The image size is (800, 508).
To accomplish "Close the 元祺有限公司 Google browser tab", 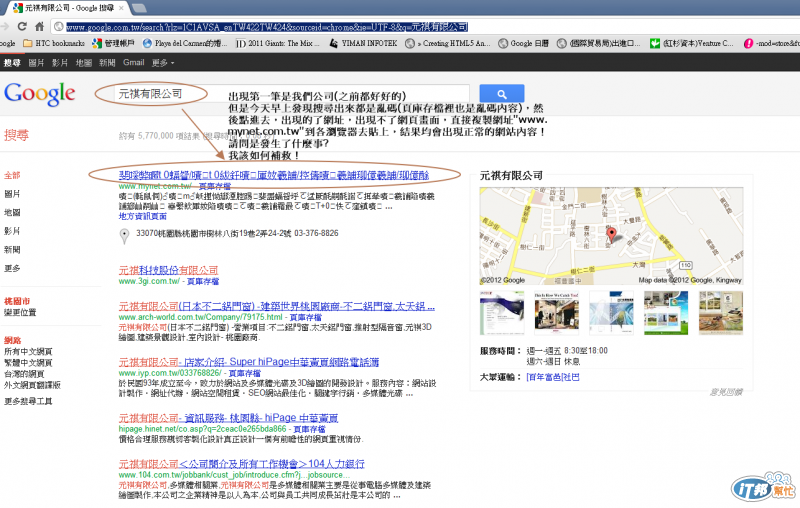I will coord(121,8).
